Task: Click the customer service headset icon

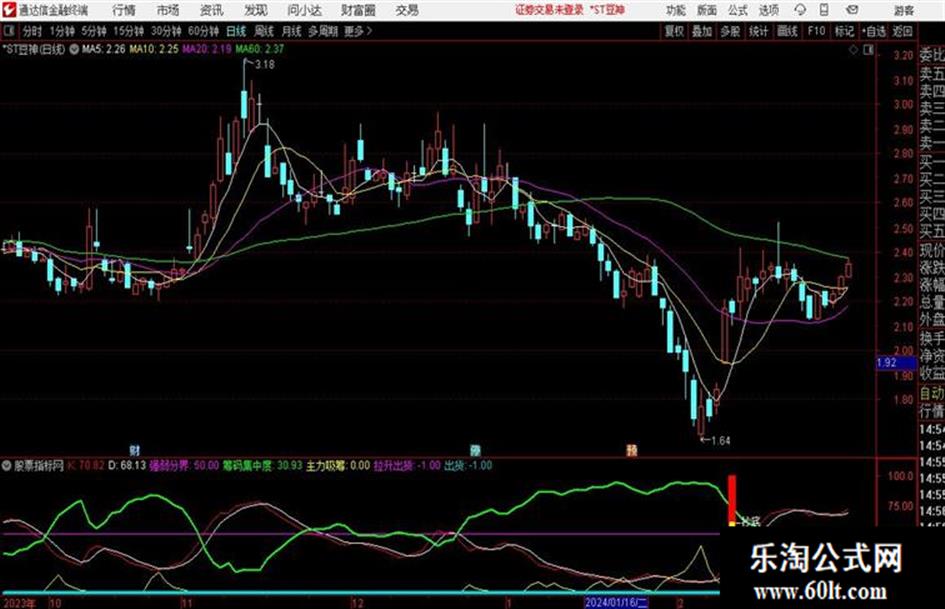Action: coord(800,10)
